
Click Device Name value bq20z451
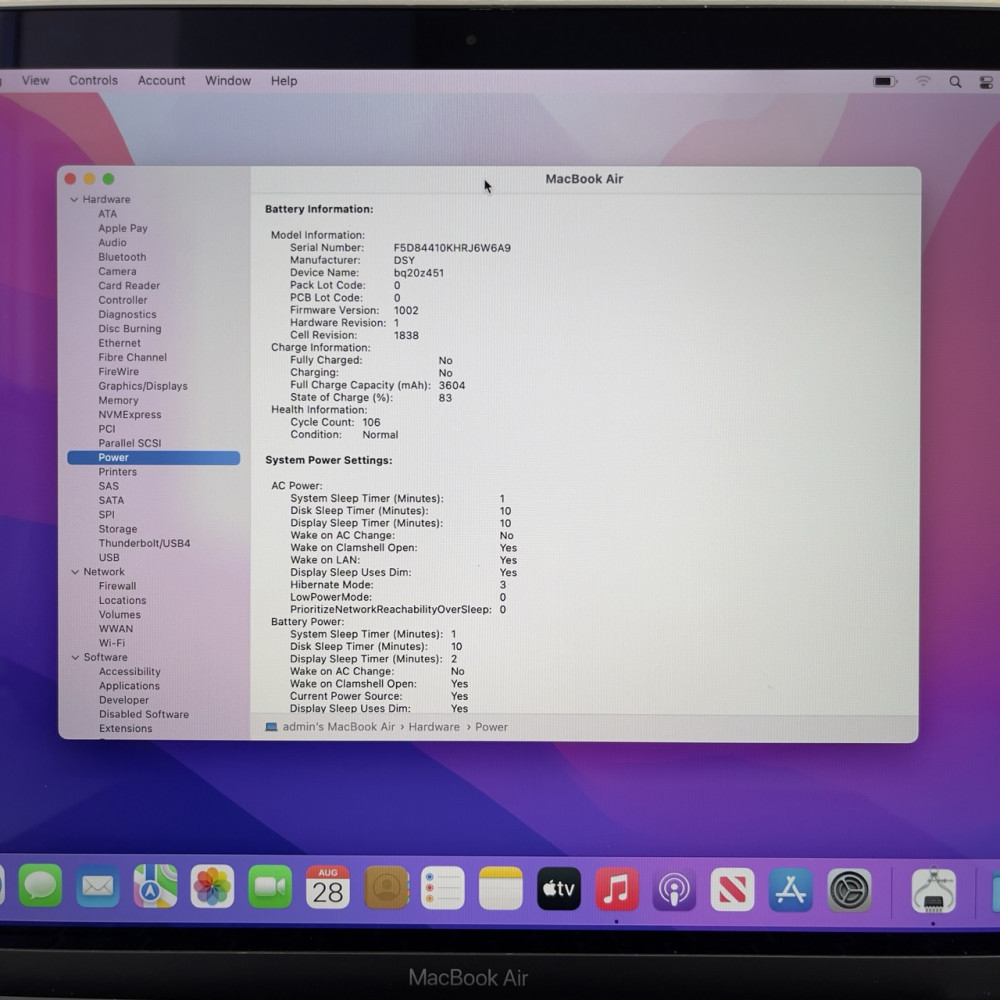(418, 273)
